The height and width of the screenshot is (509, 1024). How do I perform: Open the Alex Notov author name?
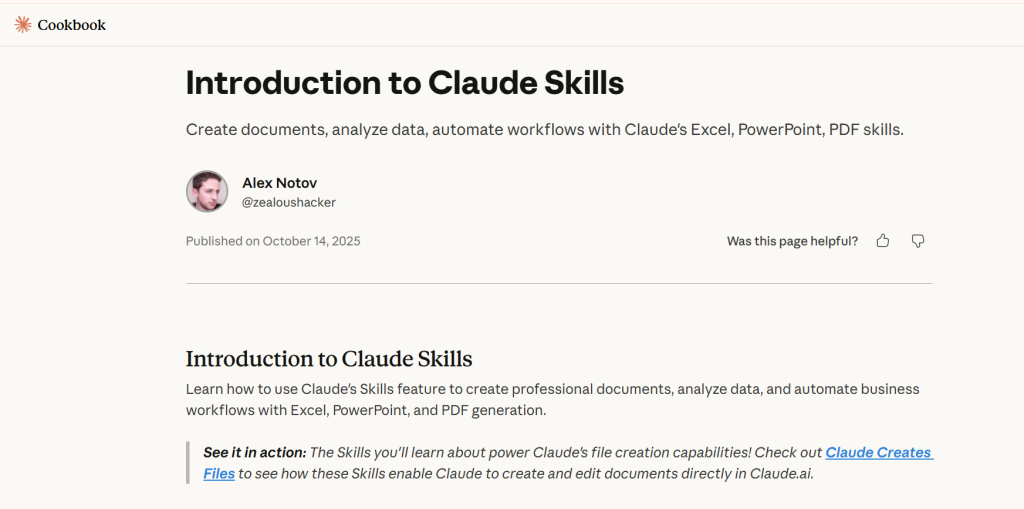(279, 183)
